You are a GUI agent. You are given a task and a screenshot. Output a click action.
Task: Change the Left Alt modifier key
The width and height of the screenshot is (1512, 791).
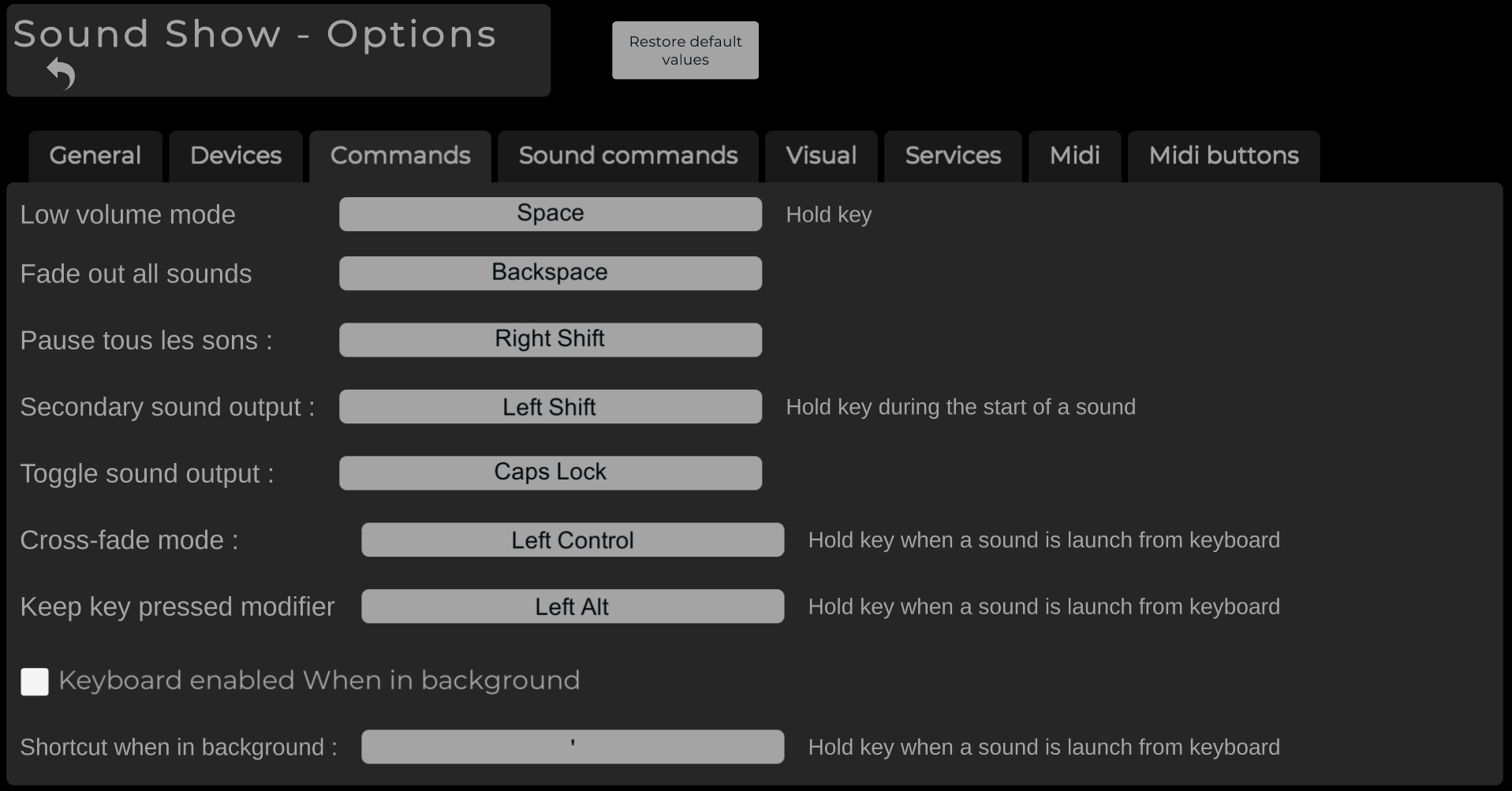[573, 606]
